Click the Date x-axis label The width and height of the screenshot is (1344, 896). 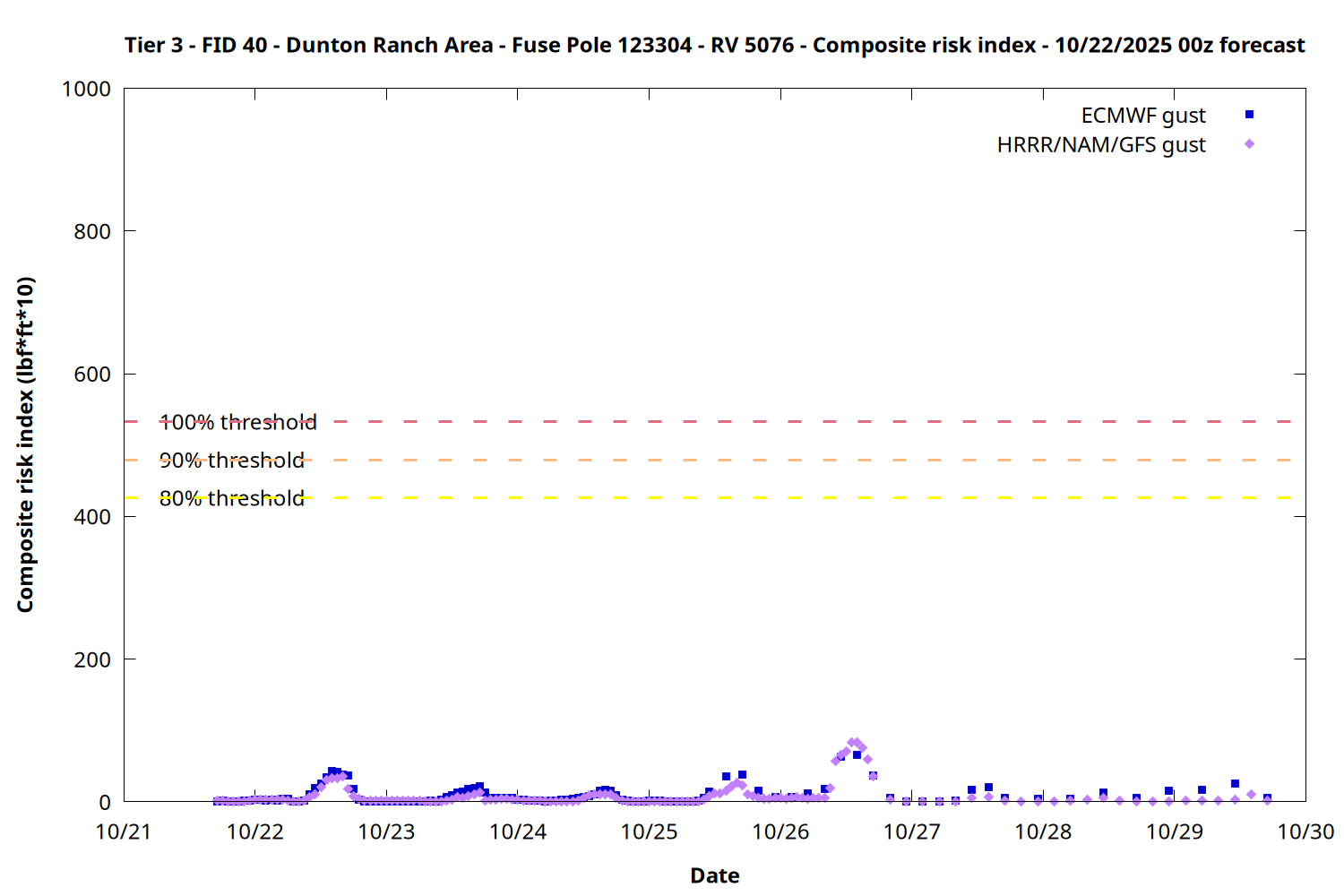pos(714,875)
